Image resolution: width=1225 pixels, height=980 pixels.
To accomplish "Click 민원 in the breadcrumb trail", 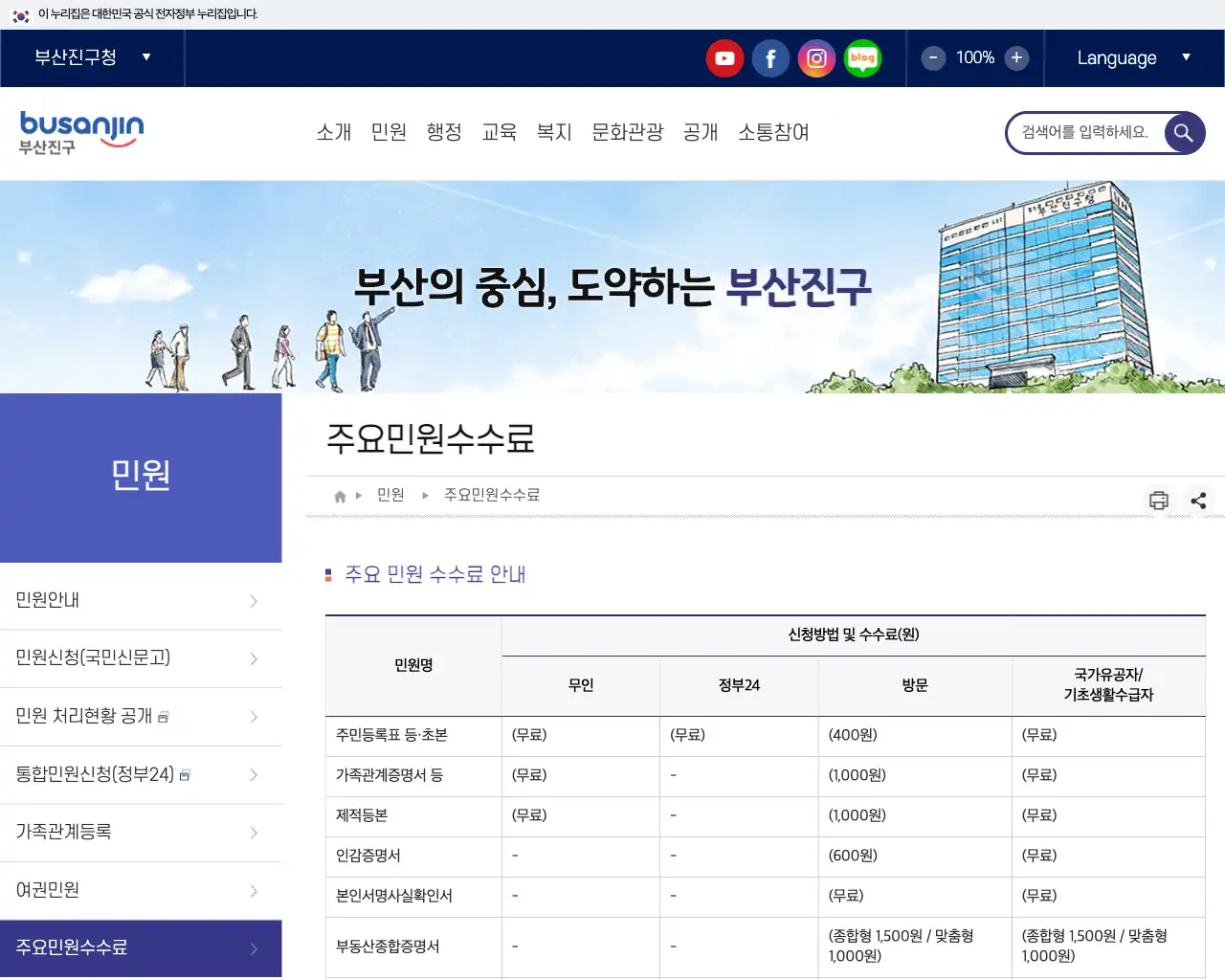I will (x=390, y=495).
